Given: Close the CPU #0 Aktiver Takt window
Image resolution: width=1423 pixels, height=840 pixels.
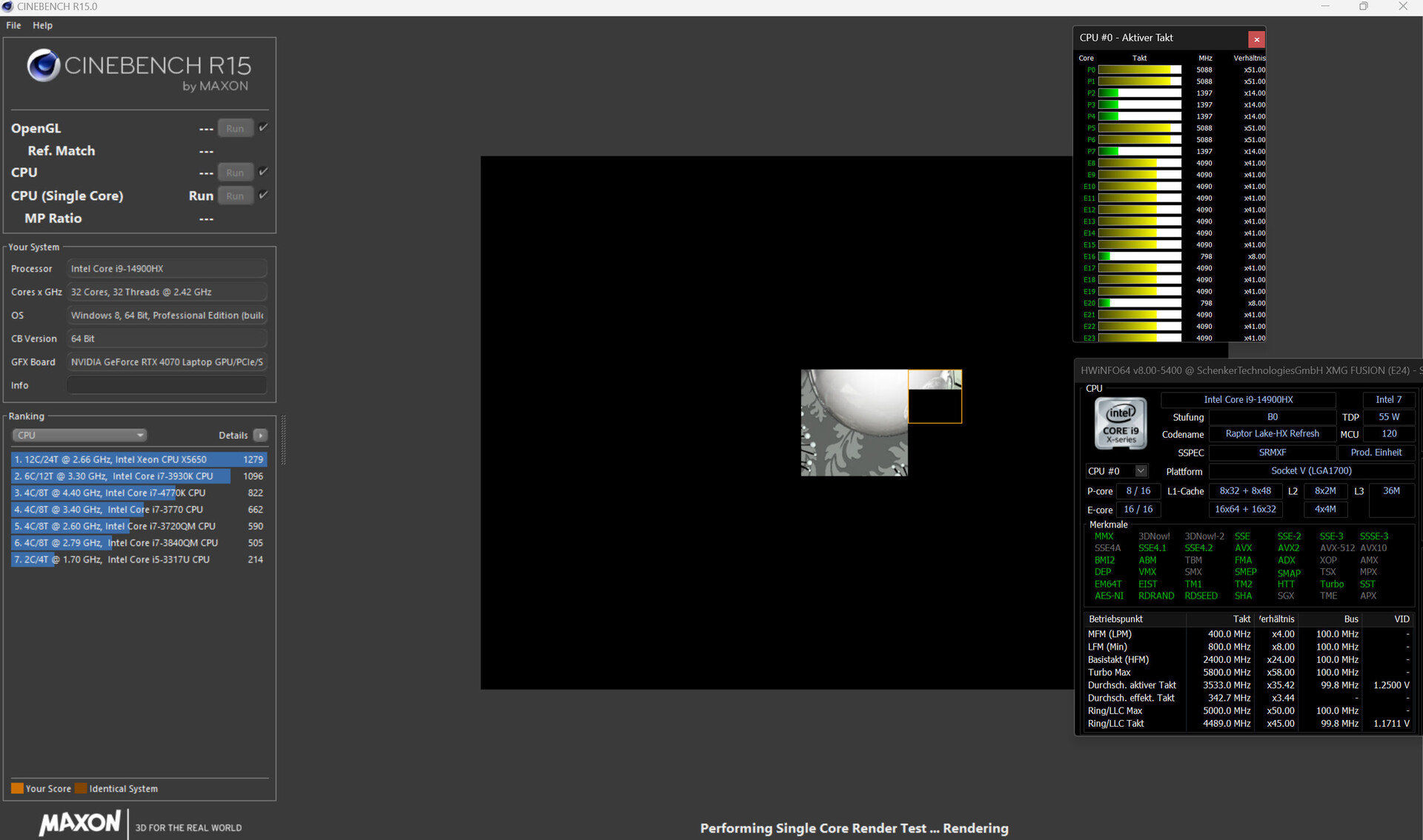Looking at the screenshot, I should pyautogui.click(x=1256, y=39).
